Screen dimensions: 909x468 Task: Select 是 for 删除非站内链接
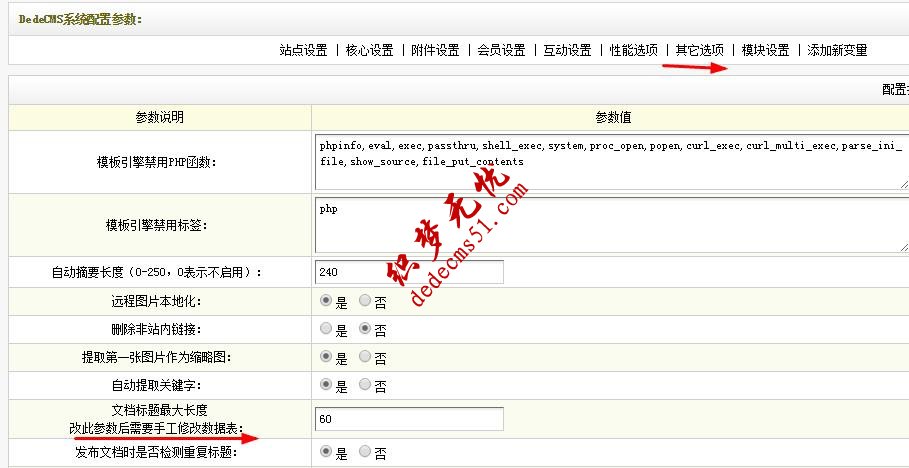tap(326, 328)
